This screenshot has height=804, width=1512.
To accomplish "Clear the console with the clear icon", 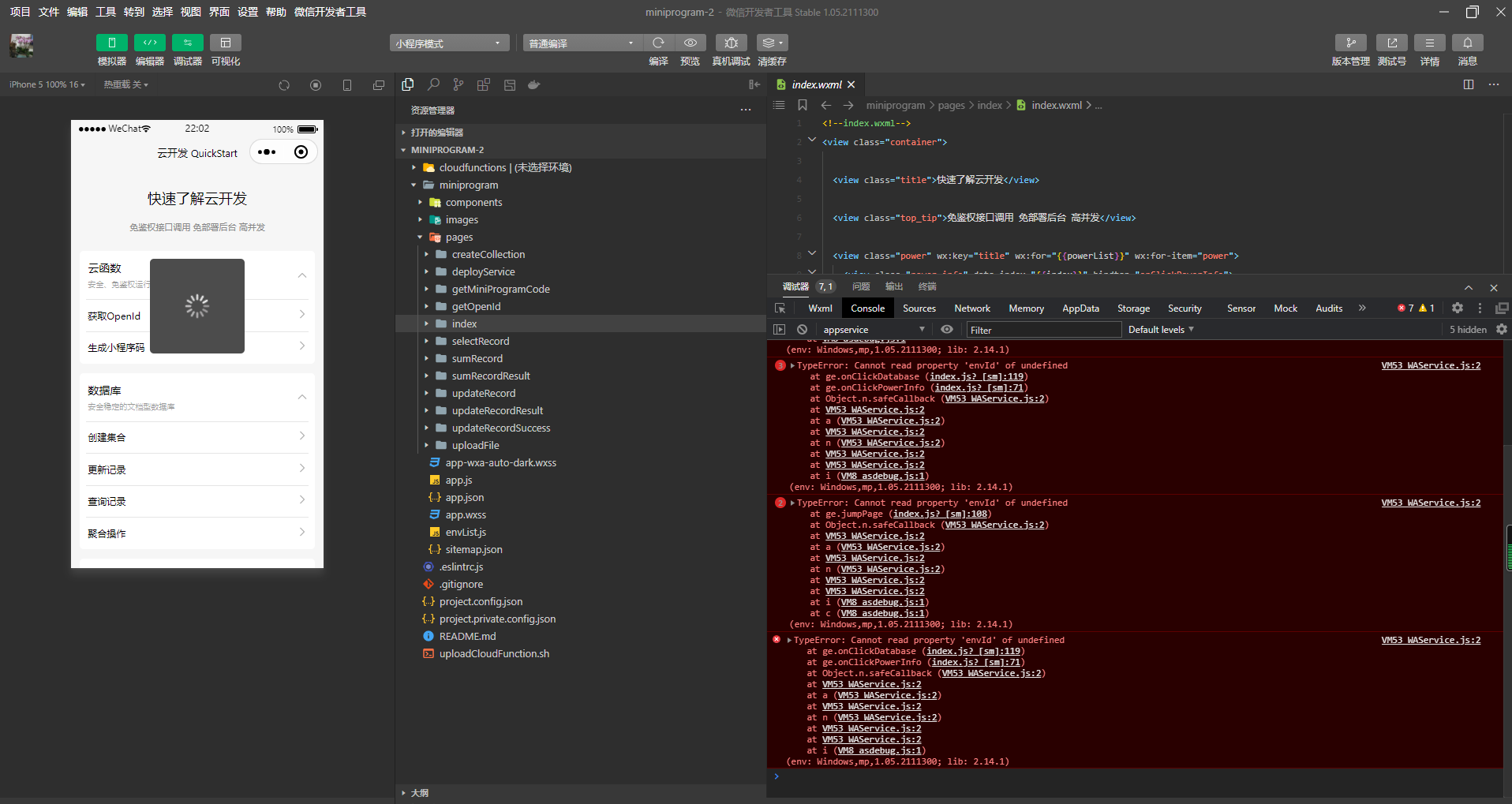I will pyautogui.click(x=802, y=330).
